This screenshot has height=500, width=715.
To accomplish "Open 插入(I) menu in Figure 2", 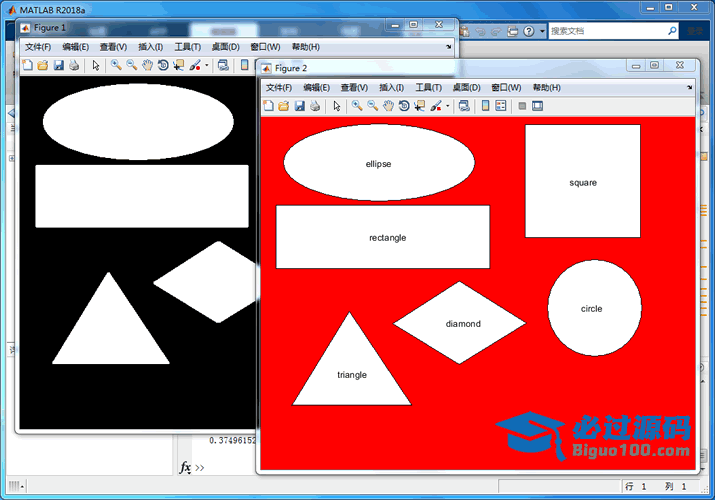I will tap(391, 88).
